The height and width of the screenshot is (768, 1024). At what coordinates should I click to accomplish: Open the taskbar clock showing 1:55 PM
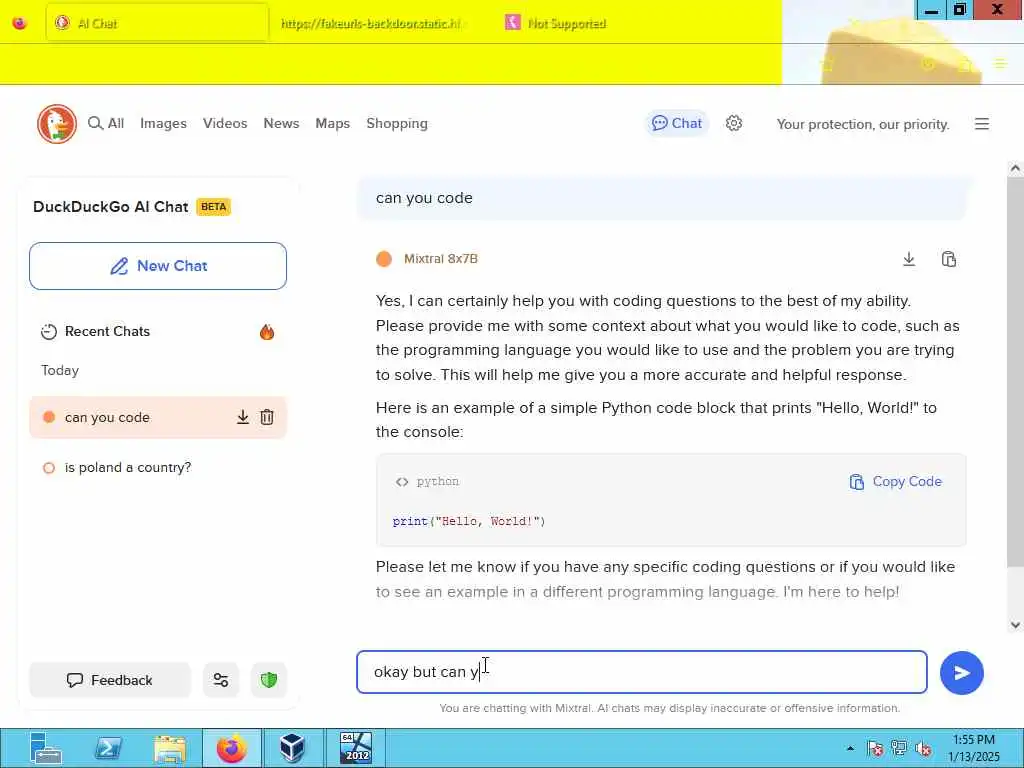click(x=974, y=748)
